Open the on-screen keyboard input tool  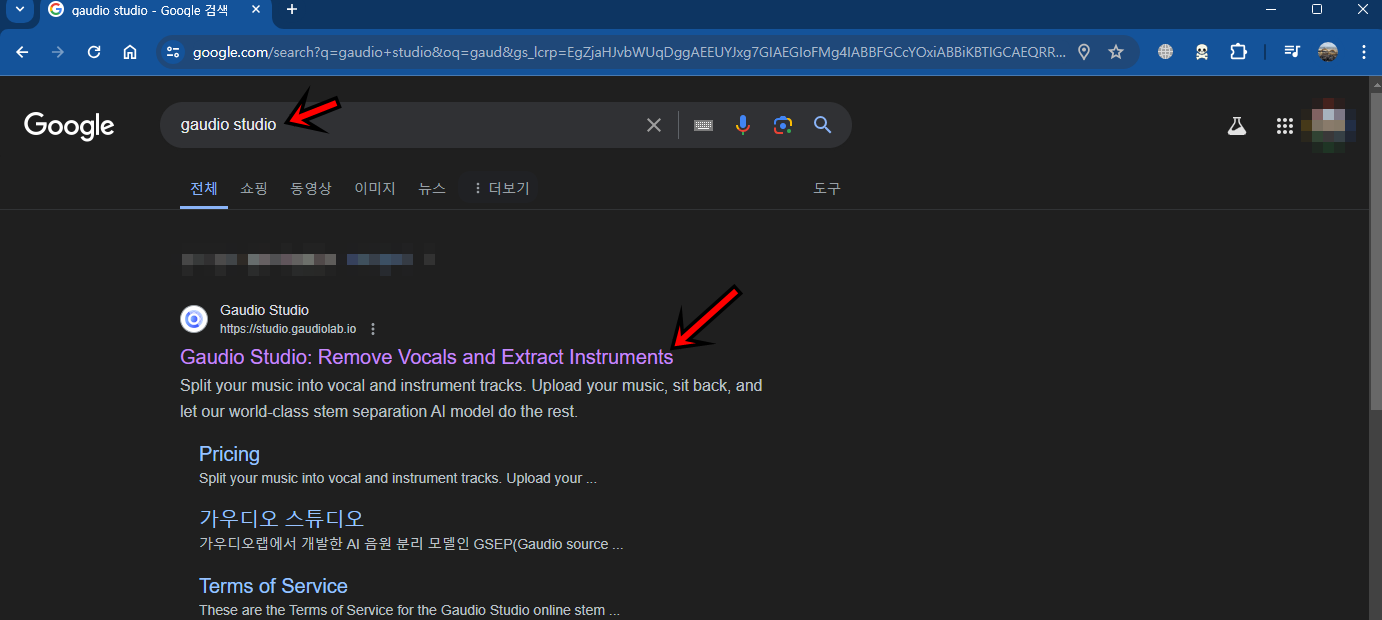pos(703,125)
